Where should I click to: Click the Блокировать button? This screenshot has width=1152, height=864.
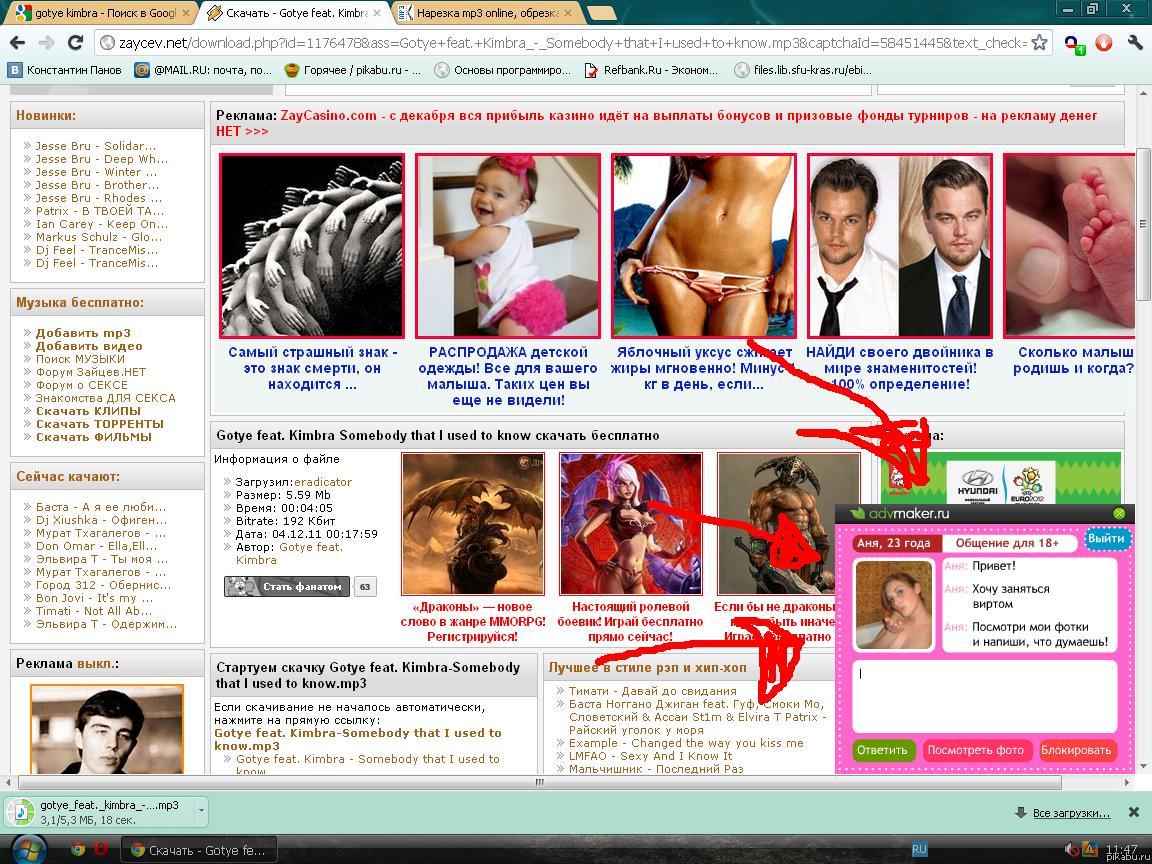[x=1076, y=750]
